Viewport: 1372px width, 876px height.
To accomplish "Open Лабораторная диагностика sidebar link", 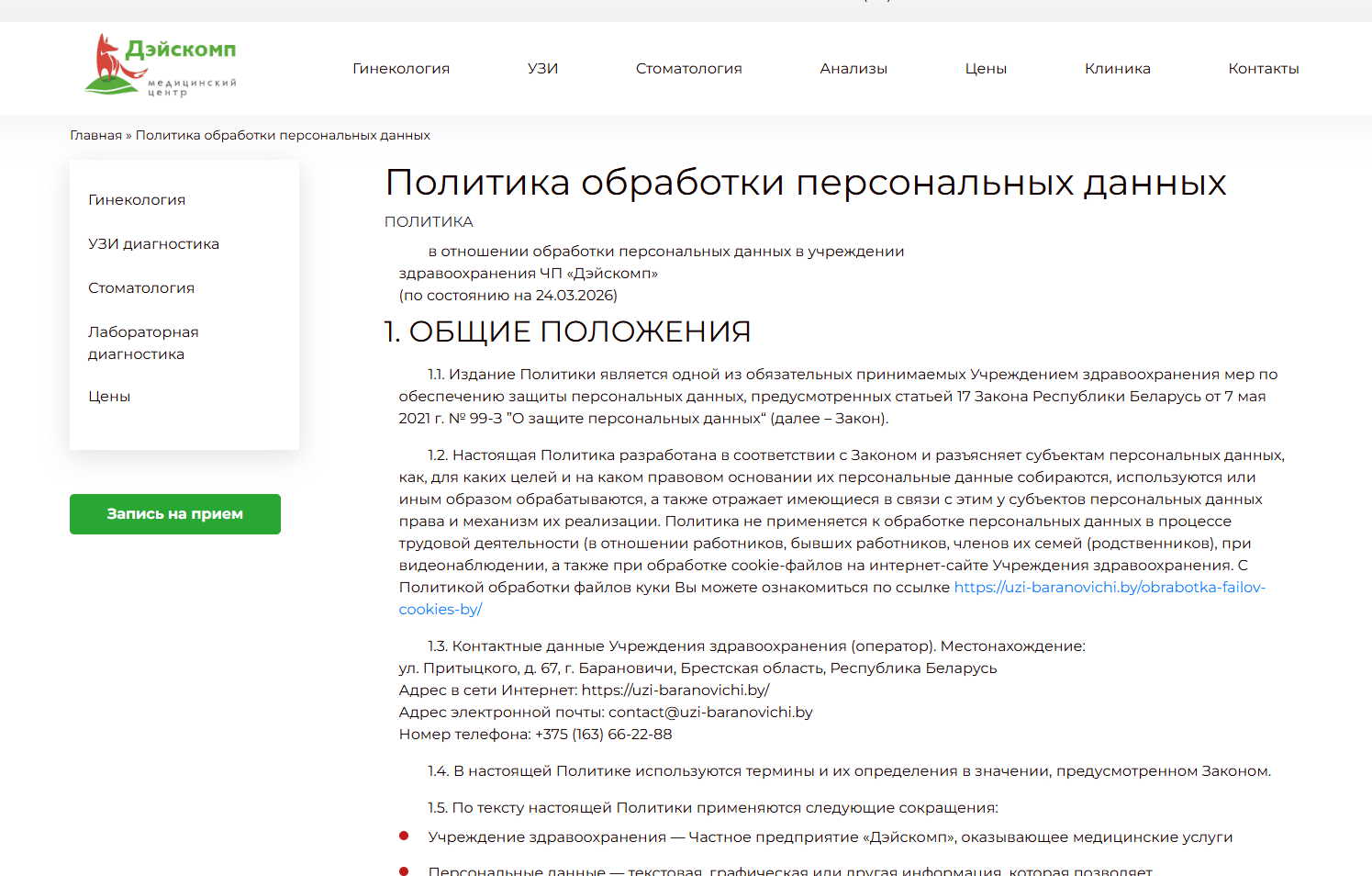I will (x=143, y=343).
